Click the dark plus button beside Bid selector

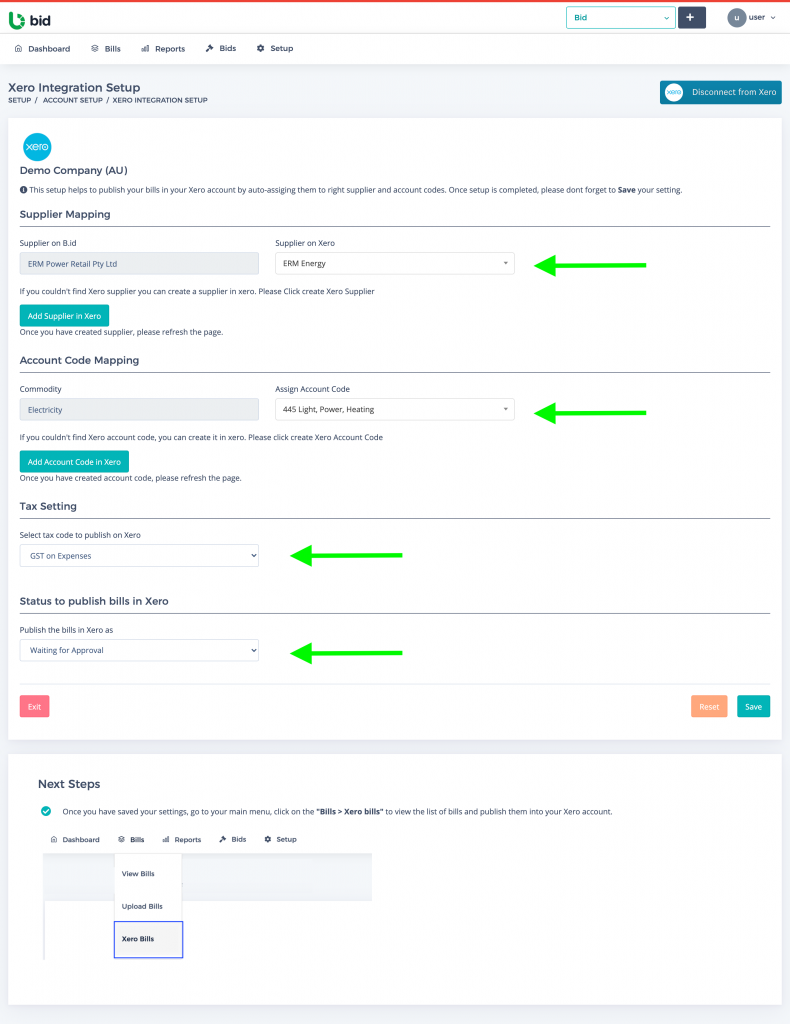(x=691, y=18)
